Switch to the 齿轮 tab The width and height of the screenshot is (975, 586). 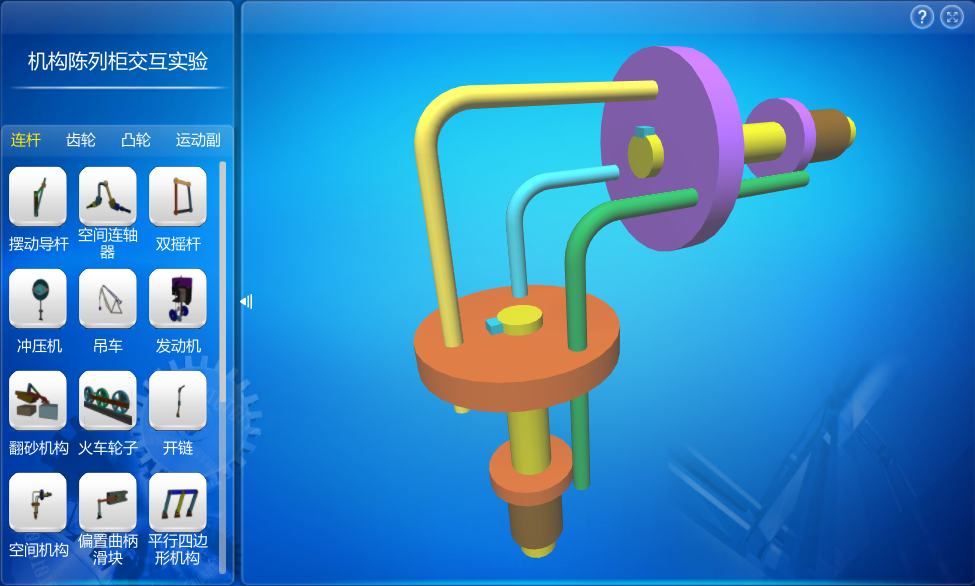pyautogui.click(x=81, y=140)
